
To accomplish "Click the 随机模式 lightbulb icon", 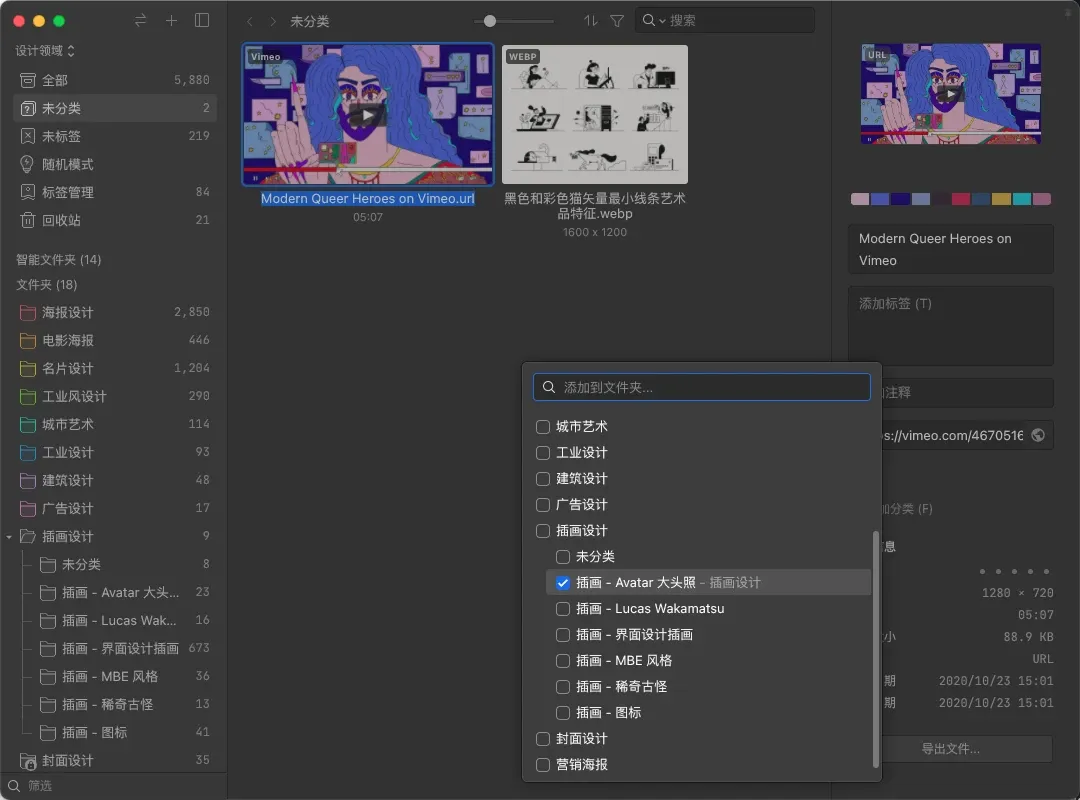I will (x=27, y=164).
